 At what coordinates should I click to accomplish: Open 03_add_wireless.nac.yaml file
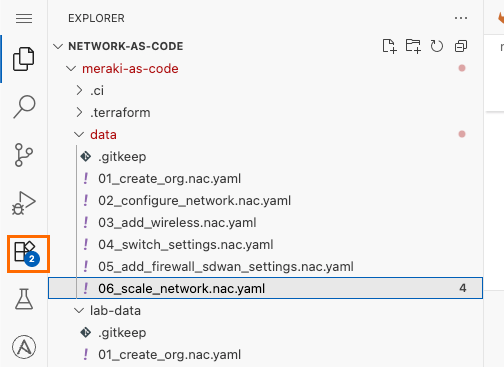265,223
